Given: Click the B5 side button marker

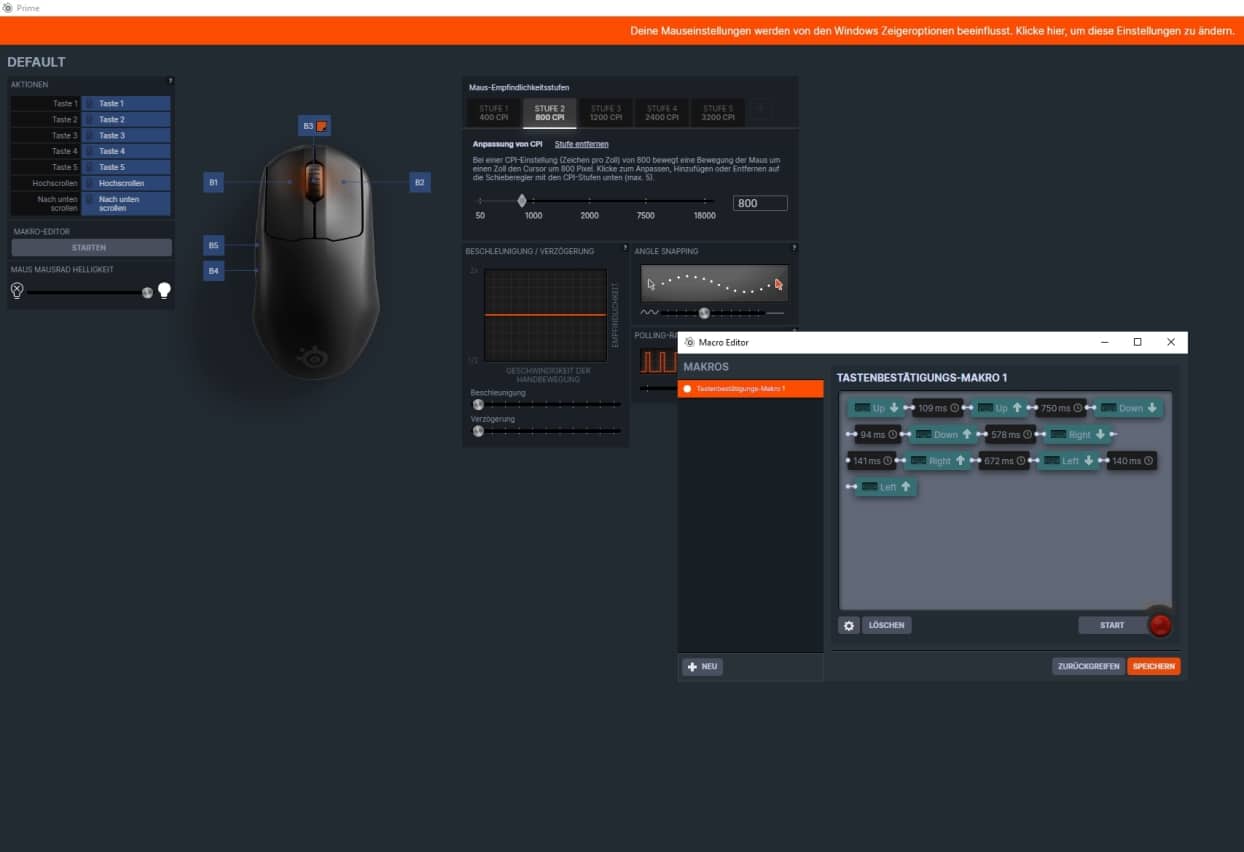Looking at the screenshot, I should coord(213,245).
